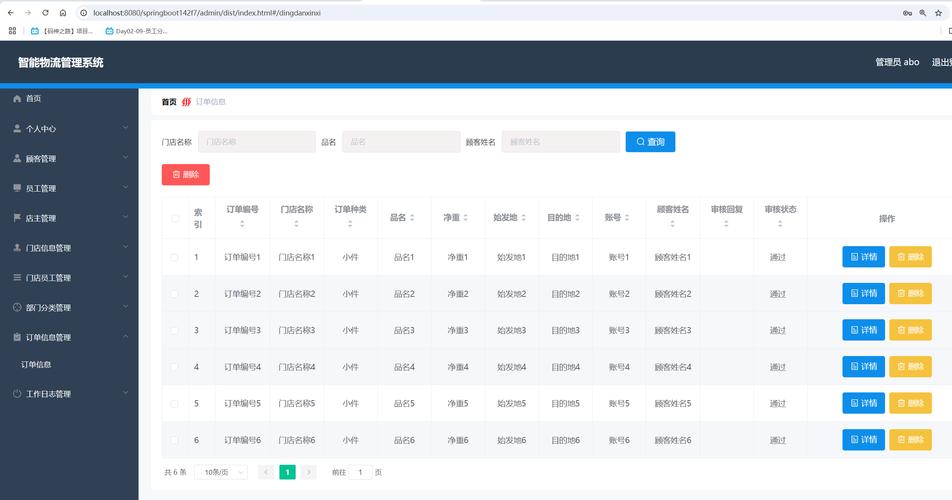The width and height of the screenshot is (952, 500).
Task: Click the 门店名称 search input field
Action: (256, 142)
